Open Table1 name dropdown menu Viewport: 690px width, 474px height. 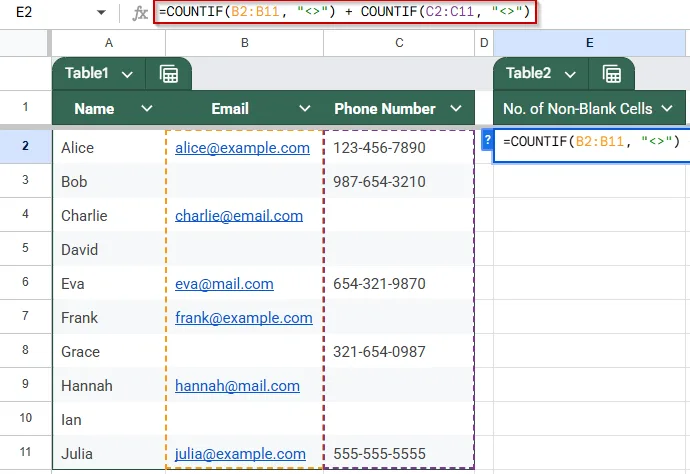tap(127, 74)
